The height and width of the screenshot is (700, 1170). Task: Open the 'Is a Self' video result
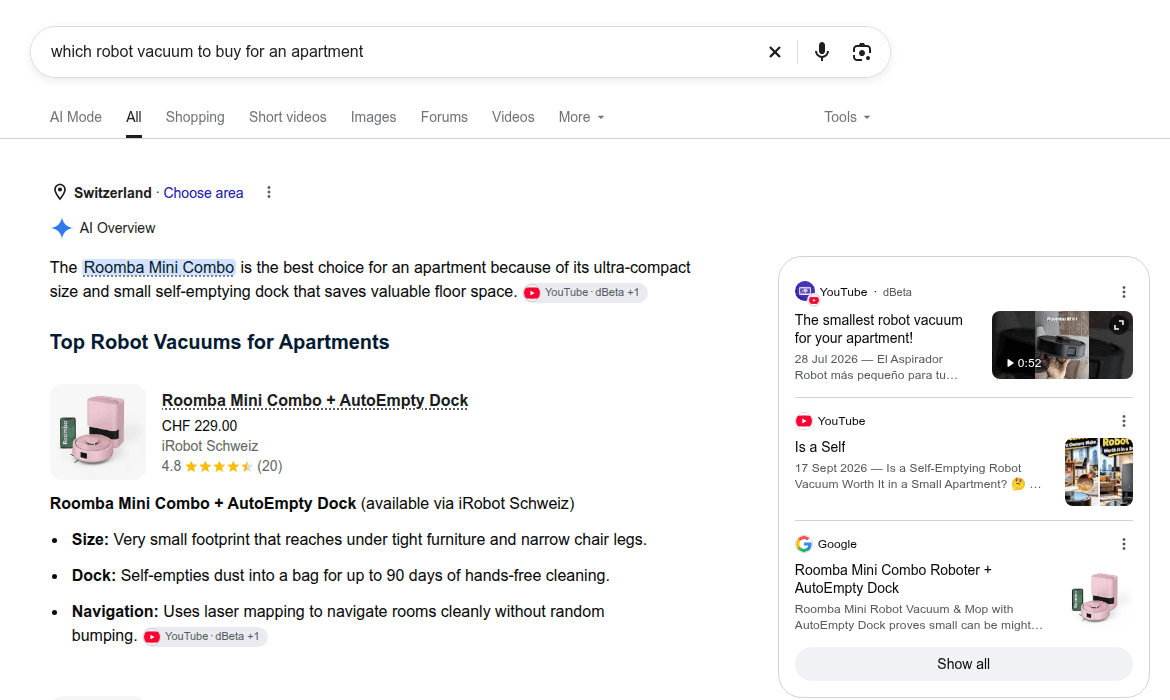pos(820,447)
